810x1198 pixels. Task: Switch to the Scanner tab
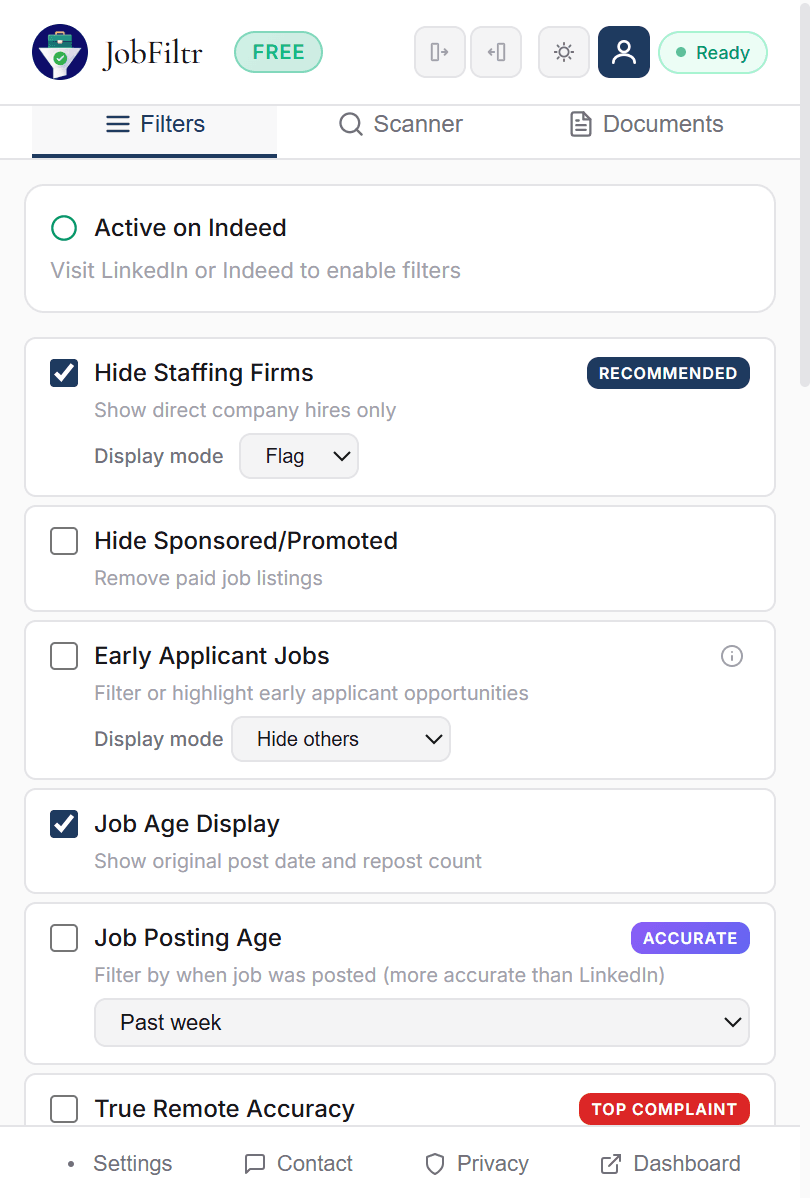(400, 124)
